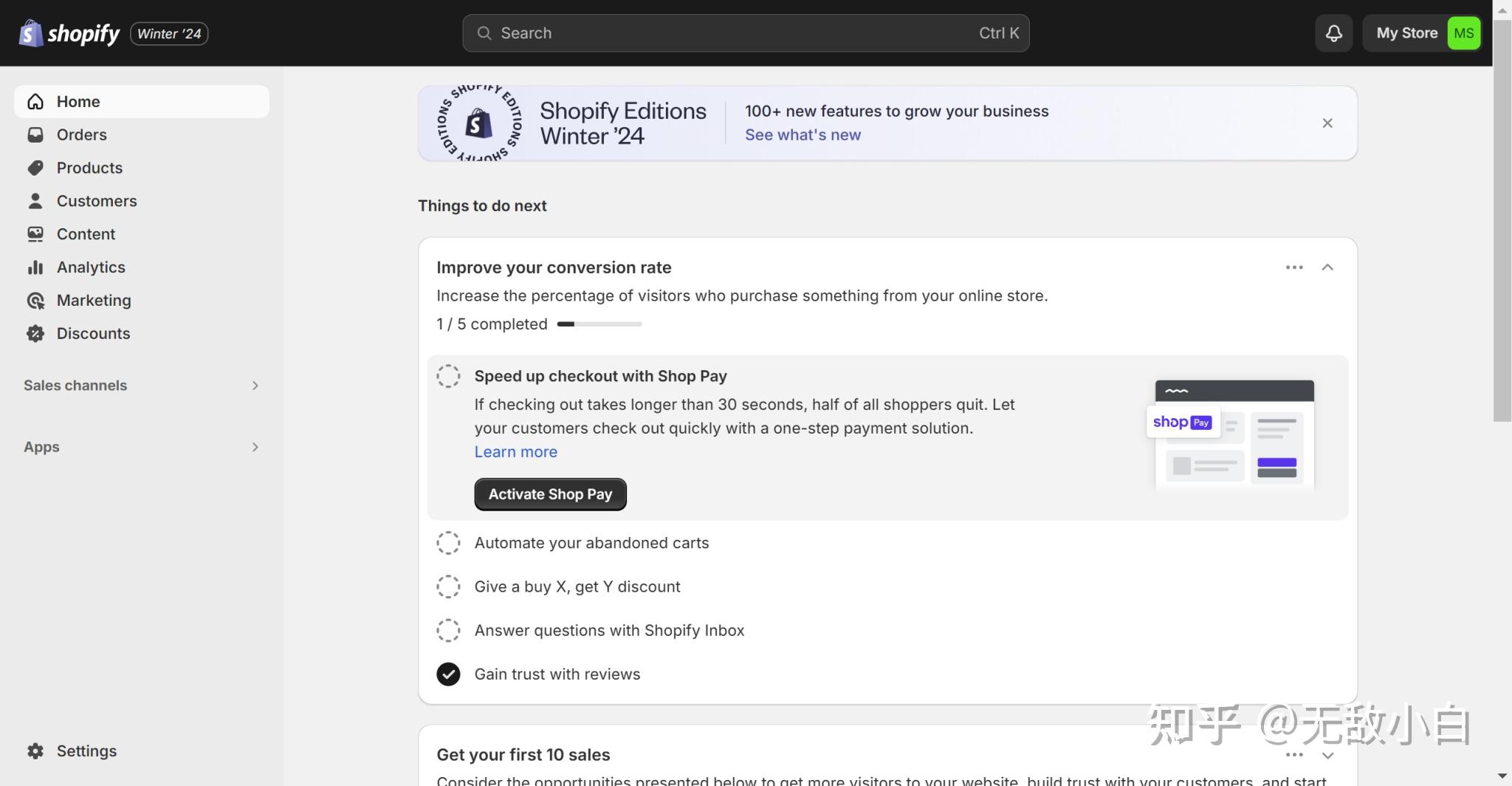
Task: Check off Give a buy X, get Y discount
Action: tap(448, 587)
